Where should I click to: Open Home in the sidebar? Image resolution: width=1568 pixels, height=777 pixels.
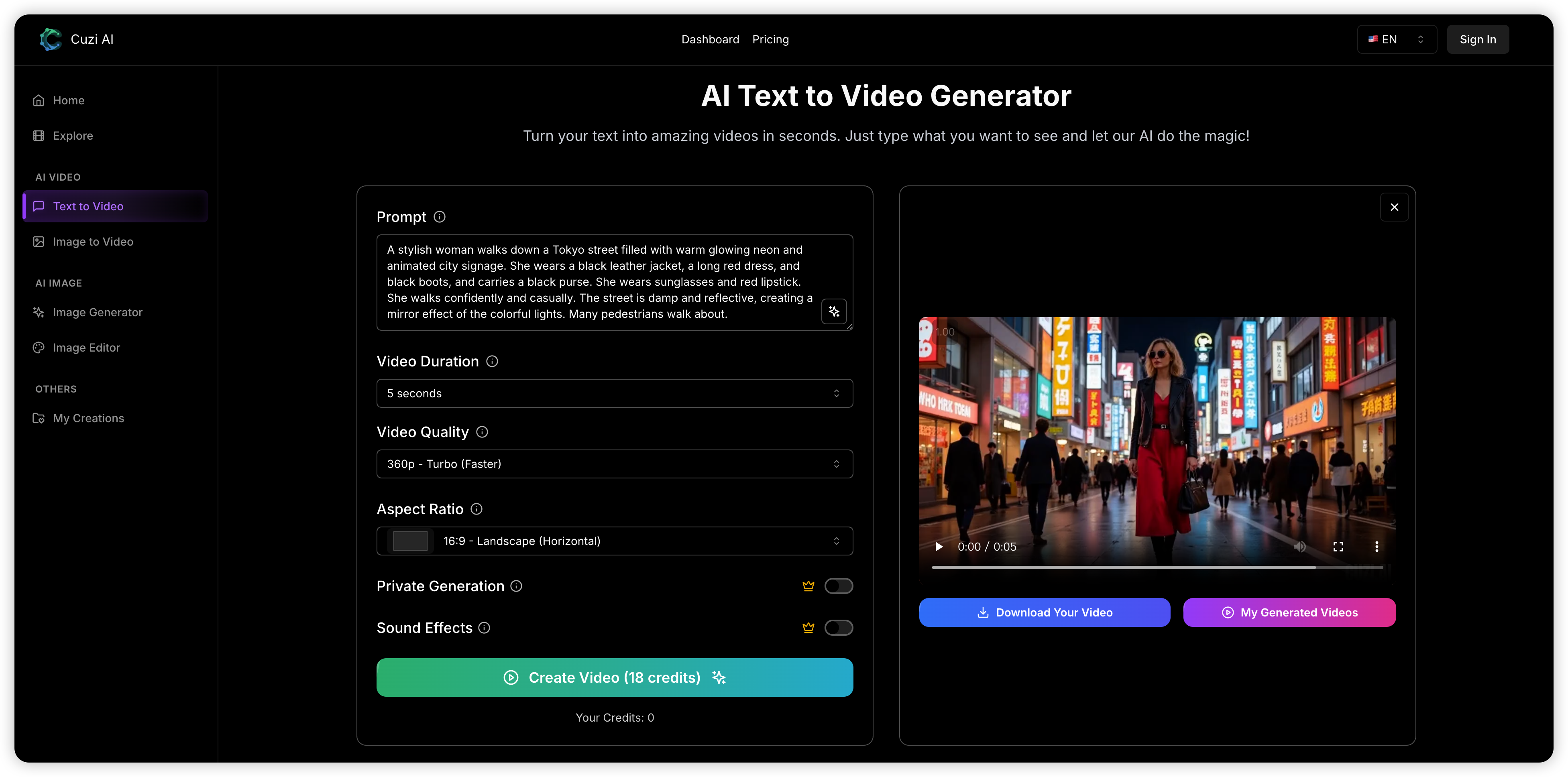click(x=116, y=100)
